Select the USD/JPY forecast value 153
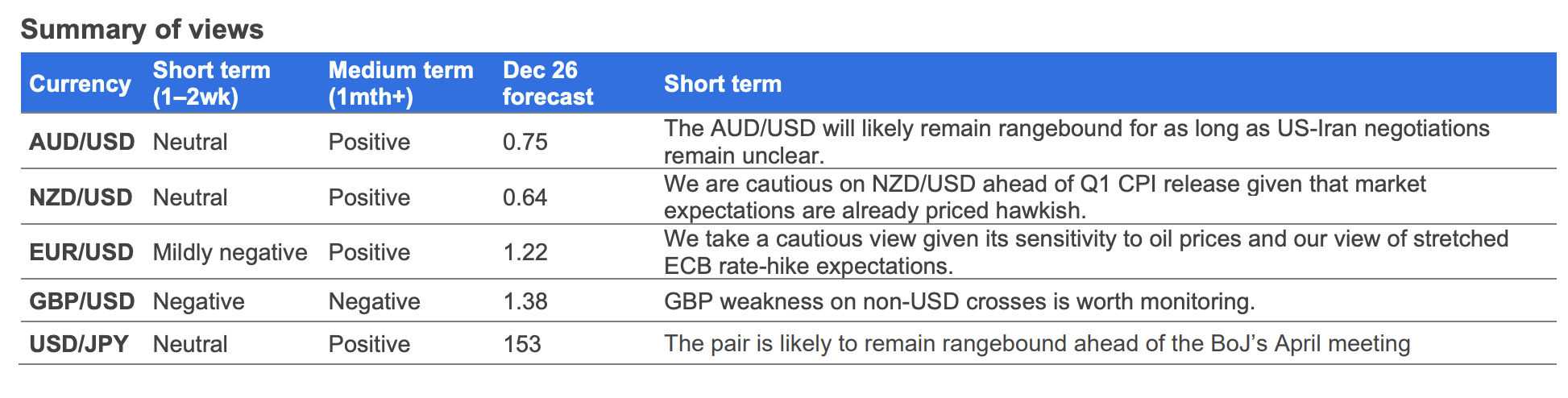 521,344
